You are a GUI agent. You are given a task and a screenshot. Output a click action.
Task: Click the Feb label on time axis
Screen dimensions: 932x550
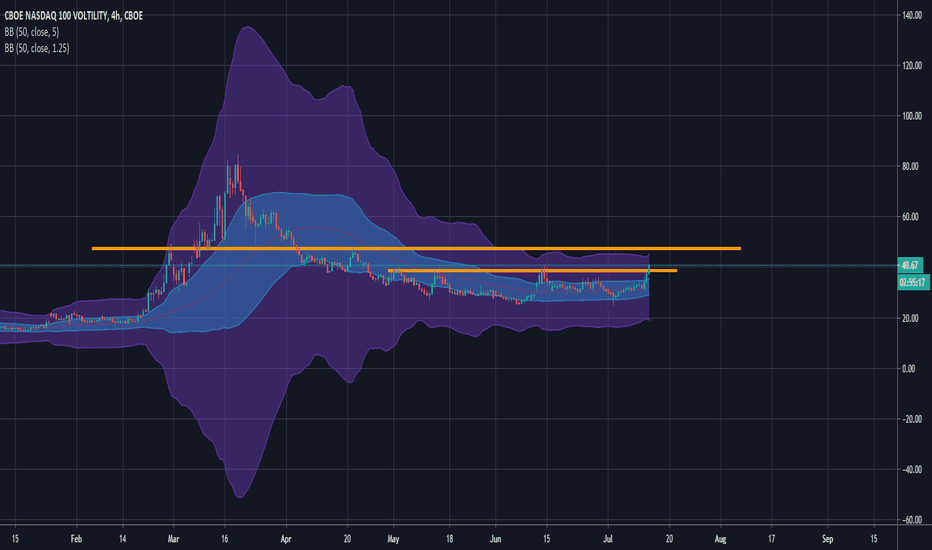coord(76,539)
